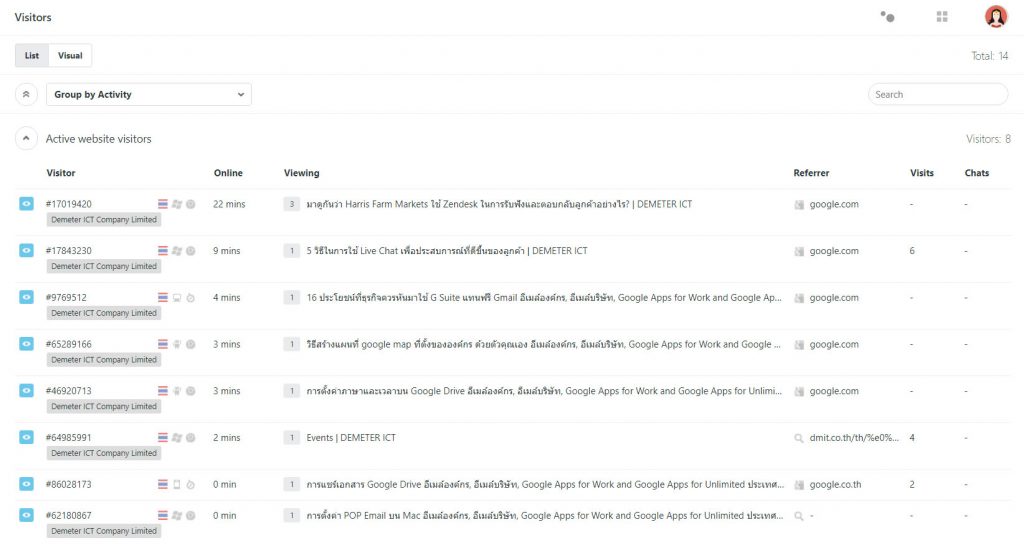The height and width of the screenshot is (558, 1024).
Task: Click the Chrome browser icon for visitor #46920713
Action: point(191,391)
